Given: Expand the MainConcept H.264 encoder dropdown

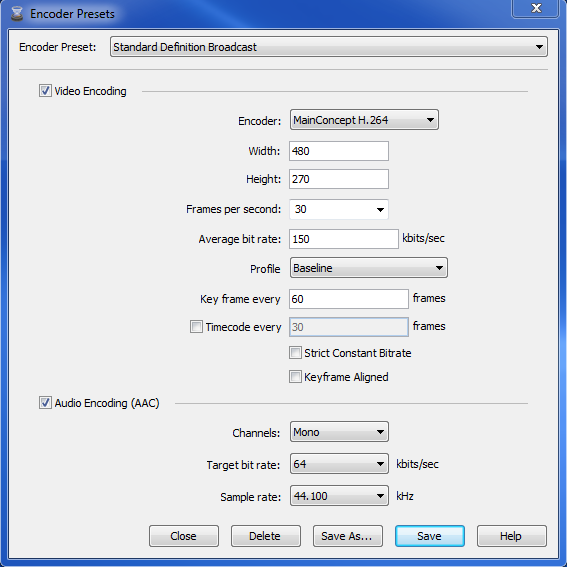Looking at the screenshot, I should point(364,120).
